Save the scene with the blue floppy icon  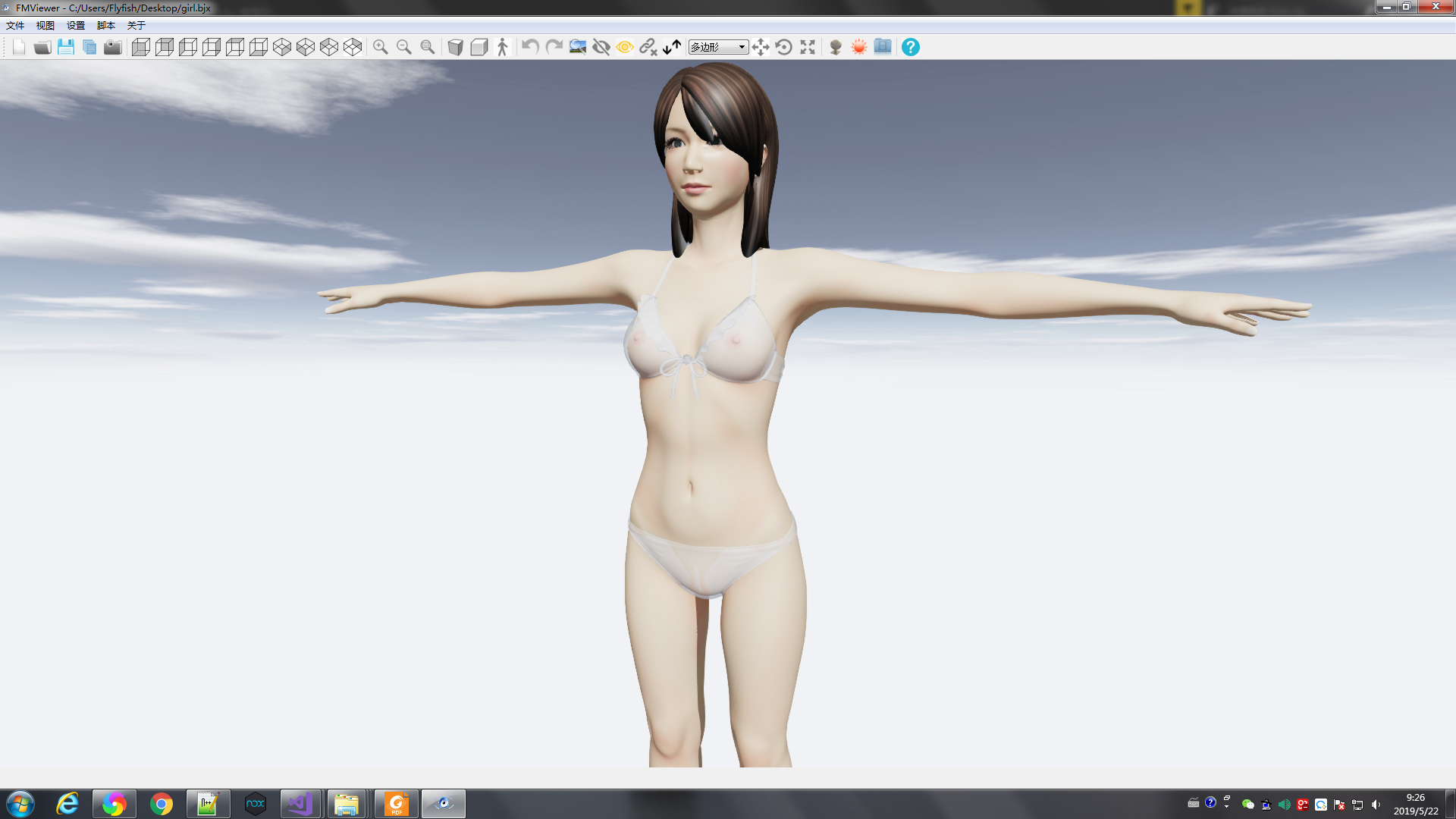click(66, 47)
